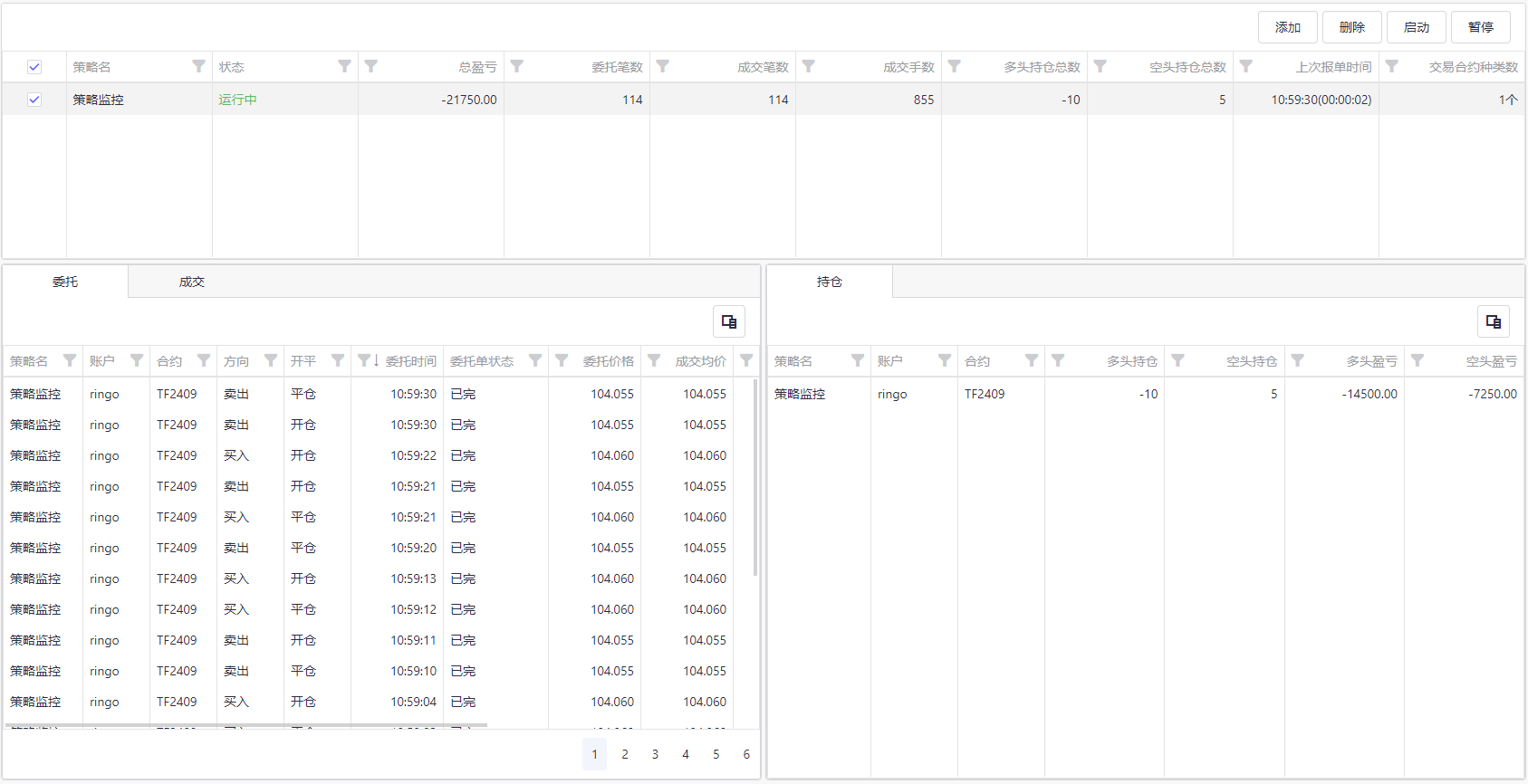The image size is (1528, 784).
Task: Click the 删除 button
Action: click(1352, 27)
